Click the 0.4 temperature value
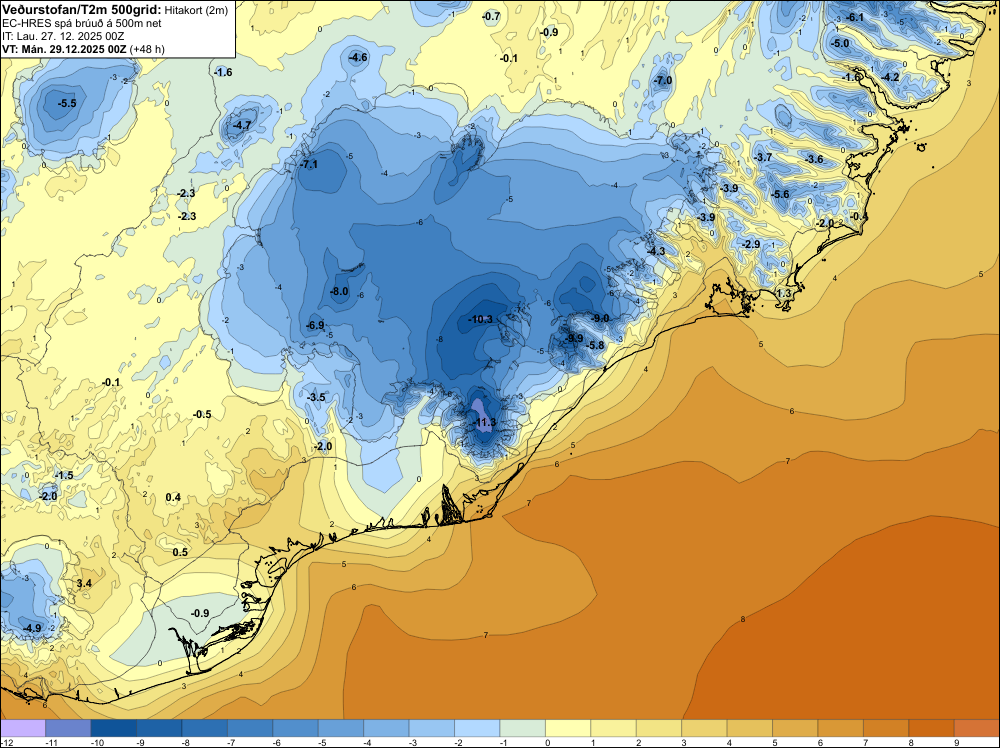The width and height of the screenshot is (1000, 748). click(173, 497)
